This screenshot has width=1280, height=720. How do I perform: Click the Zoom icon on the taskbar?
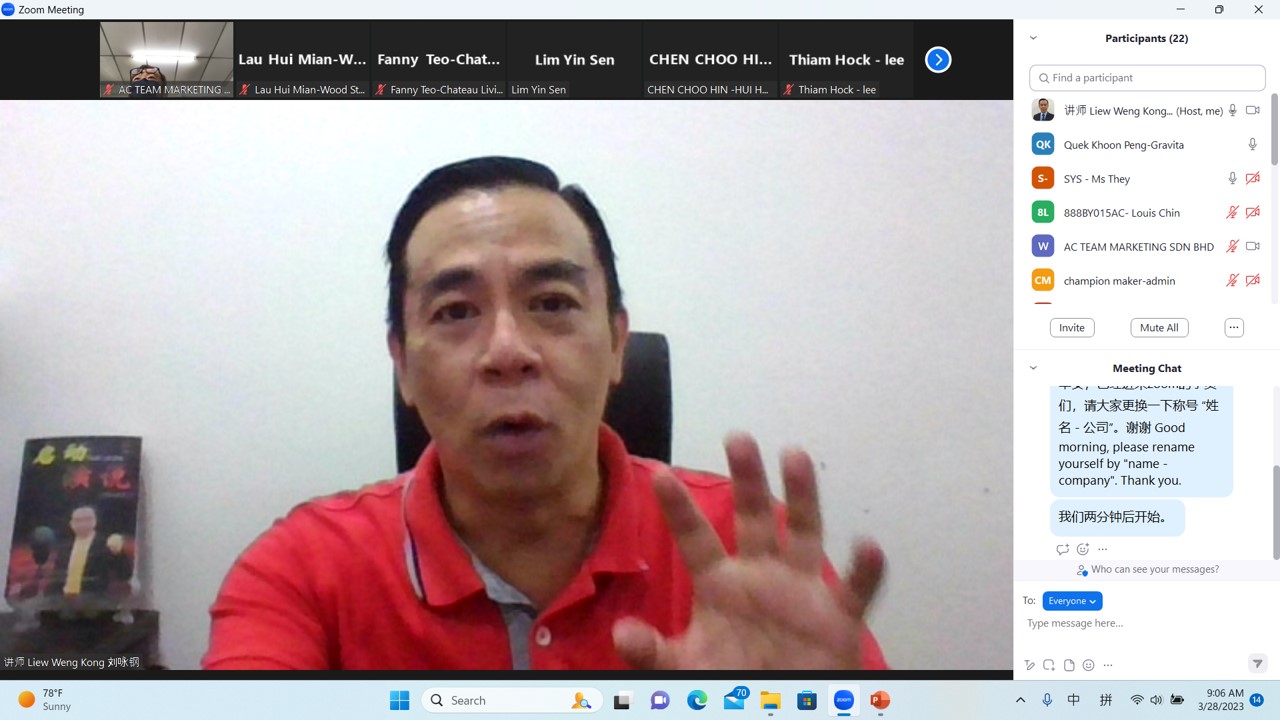(x=844, y=700)
